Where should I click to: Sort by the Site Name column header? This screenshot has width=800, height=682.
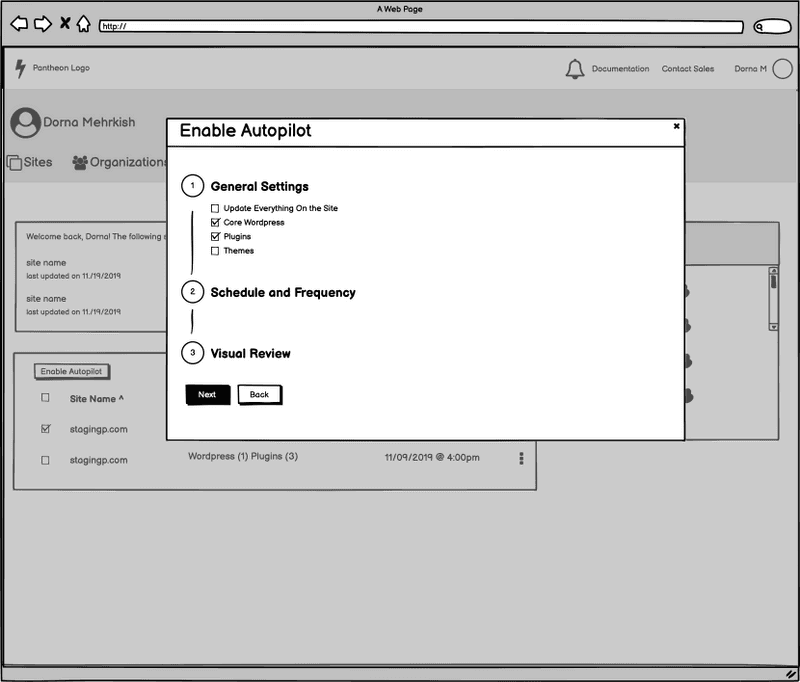click(96, 399)
